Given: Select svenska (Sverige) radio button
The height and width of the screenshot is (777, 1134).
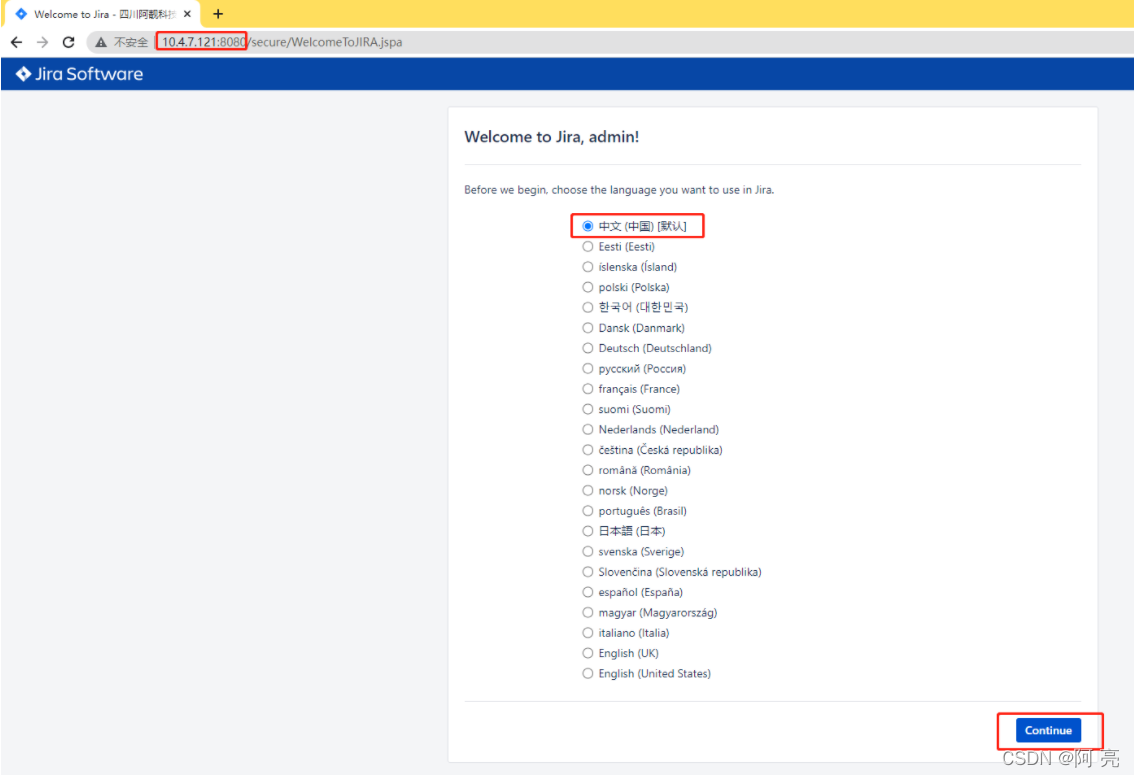Looking at the screenshot, I should tap(588, 551).
